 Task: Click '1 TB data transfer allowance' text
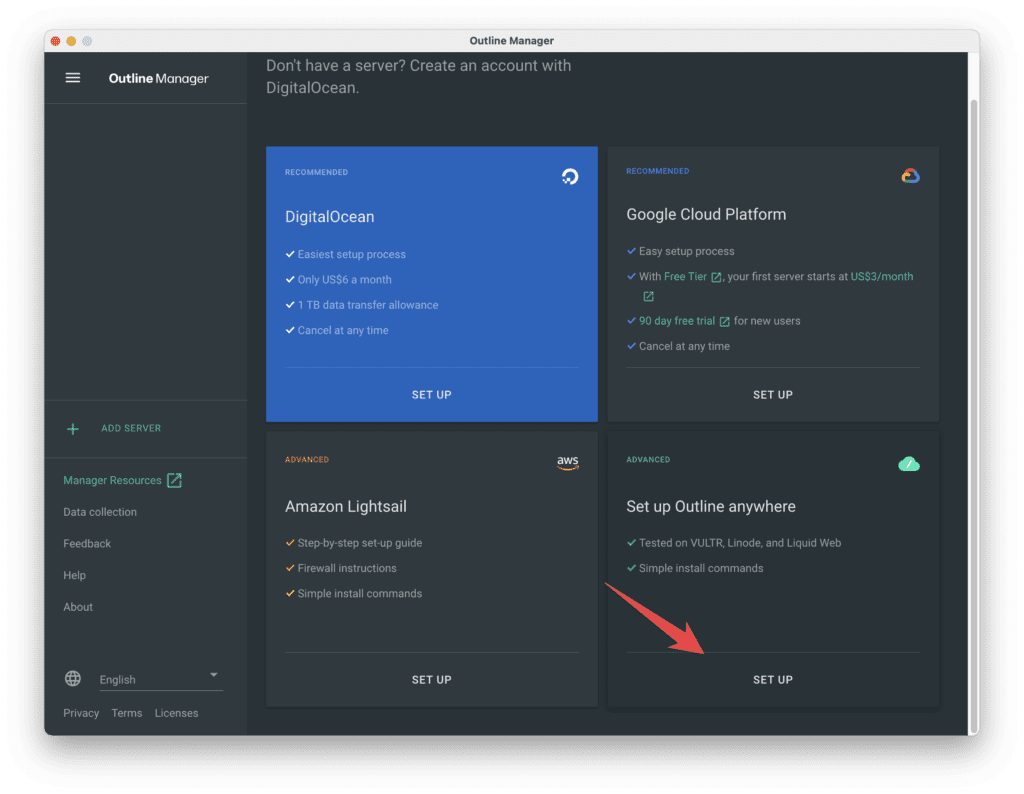[x=368, y=306]
